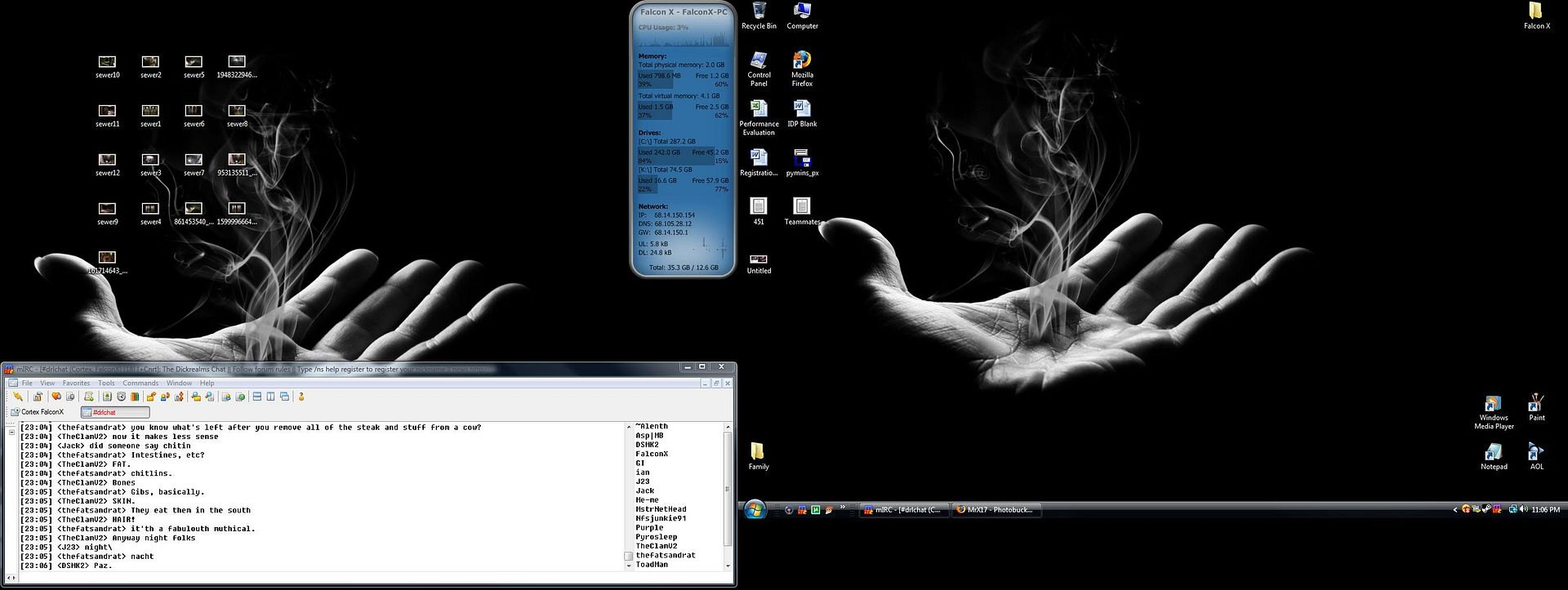Open the mIRC Address Book icon

(x=107, y=397)
